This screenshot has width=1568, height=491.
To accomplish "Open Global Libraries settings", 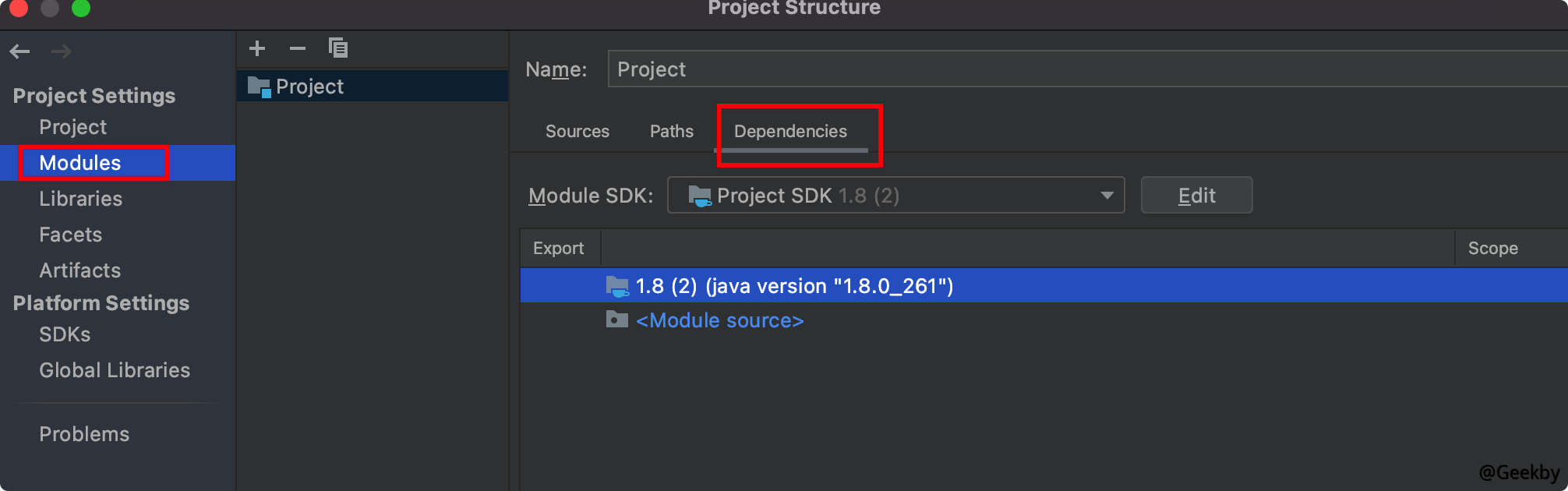I will 115,370.
